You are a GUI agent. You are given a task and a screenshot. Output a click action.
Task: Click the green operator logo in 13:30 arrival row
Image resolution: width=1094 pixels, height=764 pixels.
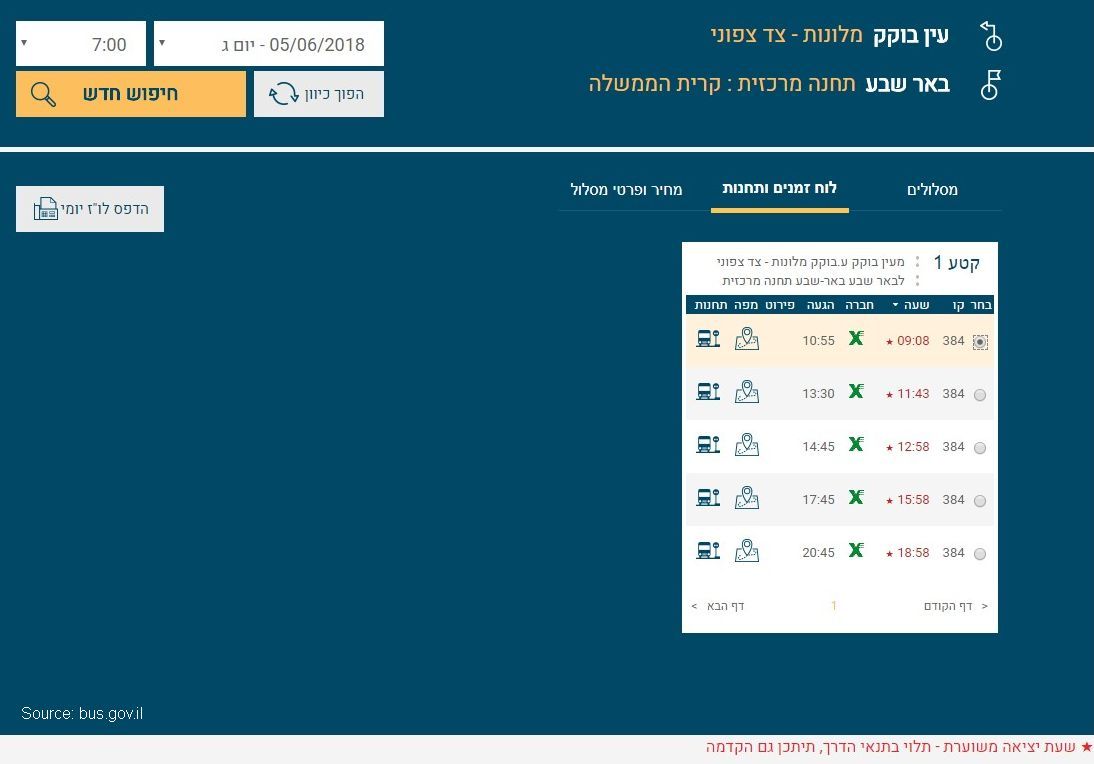[x=856, y=391]
